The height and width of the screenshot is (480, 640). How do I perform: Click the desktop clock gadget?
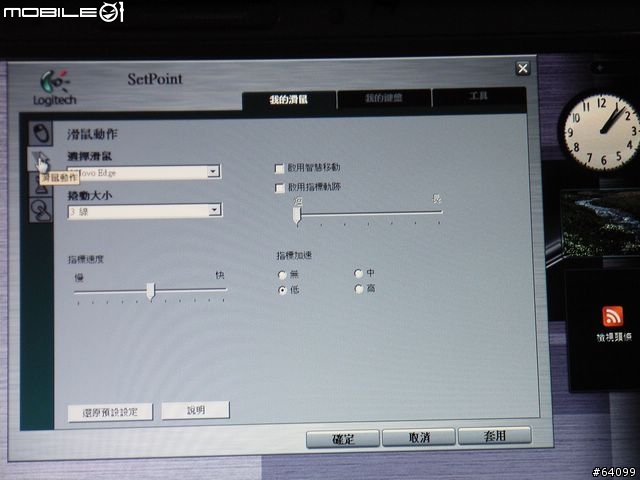click(x=601, y=131)
